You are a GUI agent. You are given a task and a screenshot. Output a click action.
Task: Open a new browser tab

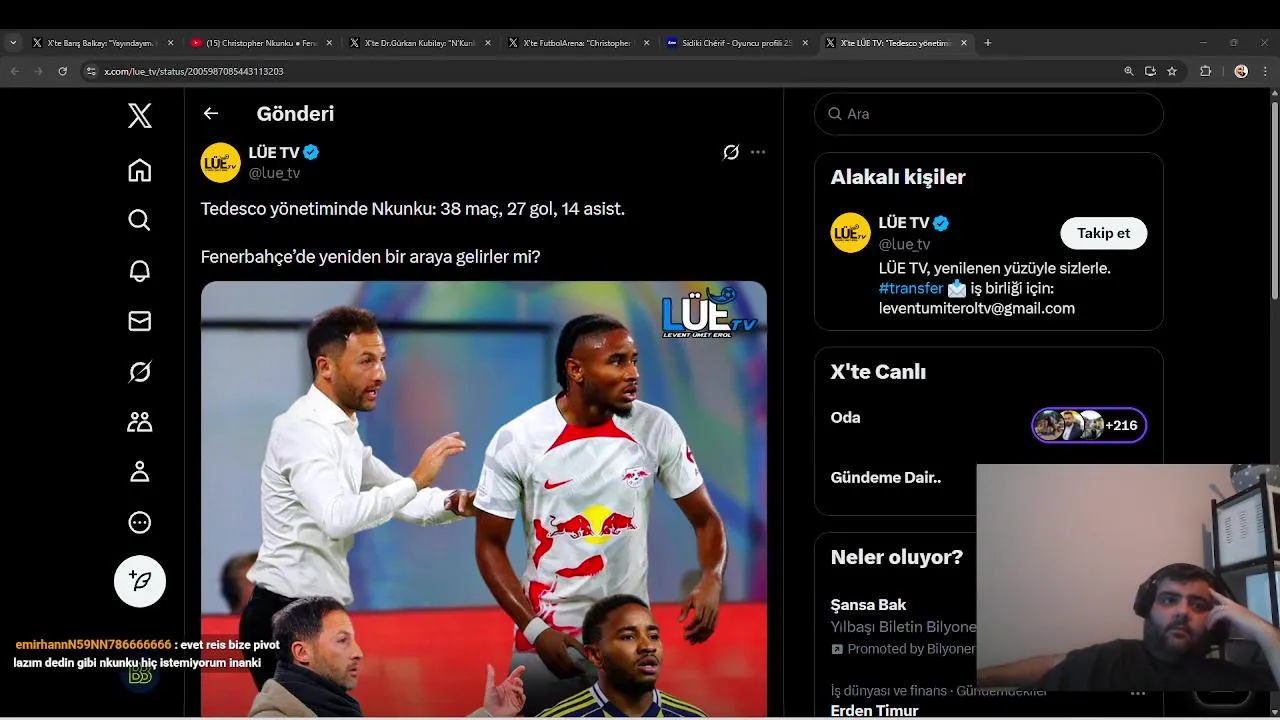tap(988, 43)
